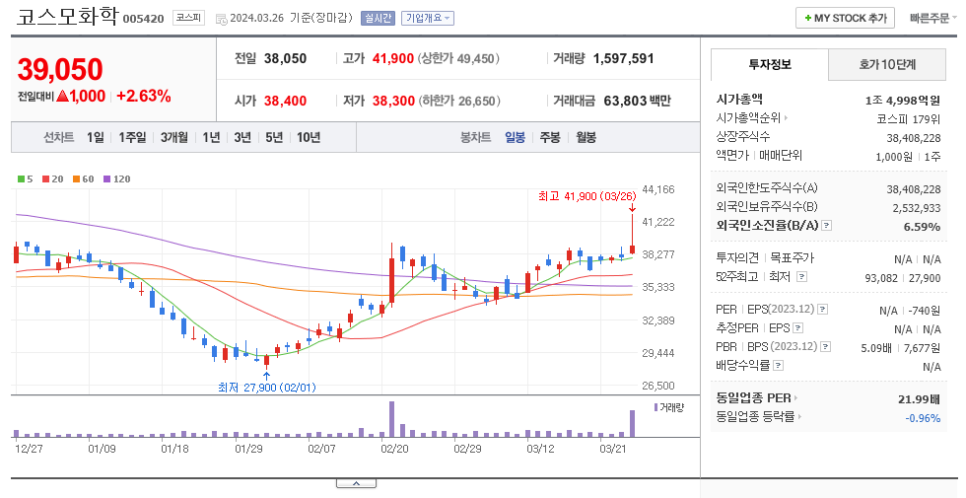The width and height of the screenshot is (966, 498).
Task: Expand the 빠른주문 dropdown
Action: click(x=933, y=18)
